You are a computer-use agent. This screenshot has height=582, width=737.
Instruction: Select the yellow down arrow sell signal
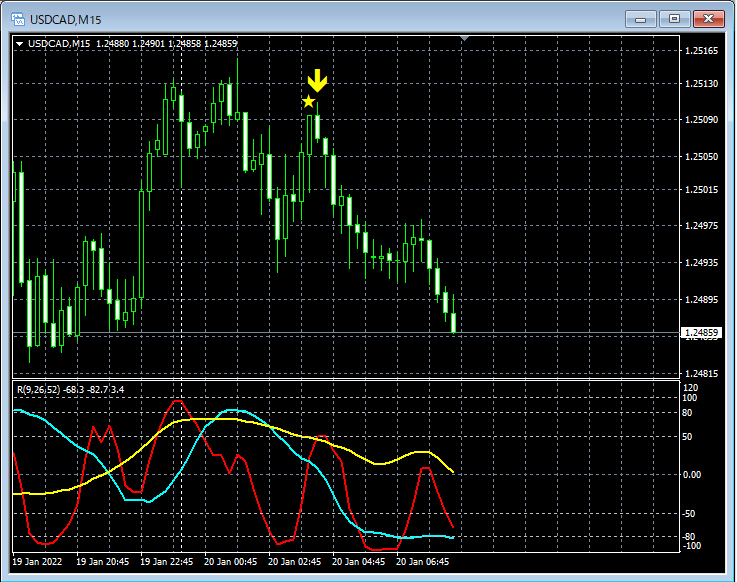[x=318, y=80]
